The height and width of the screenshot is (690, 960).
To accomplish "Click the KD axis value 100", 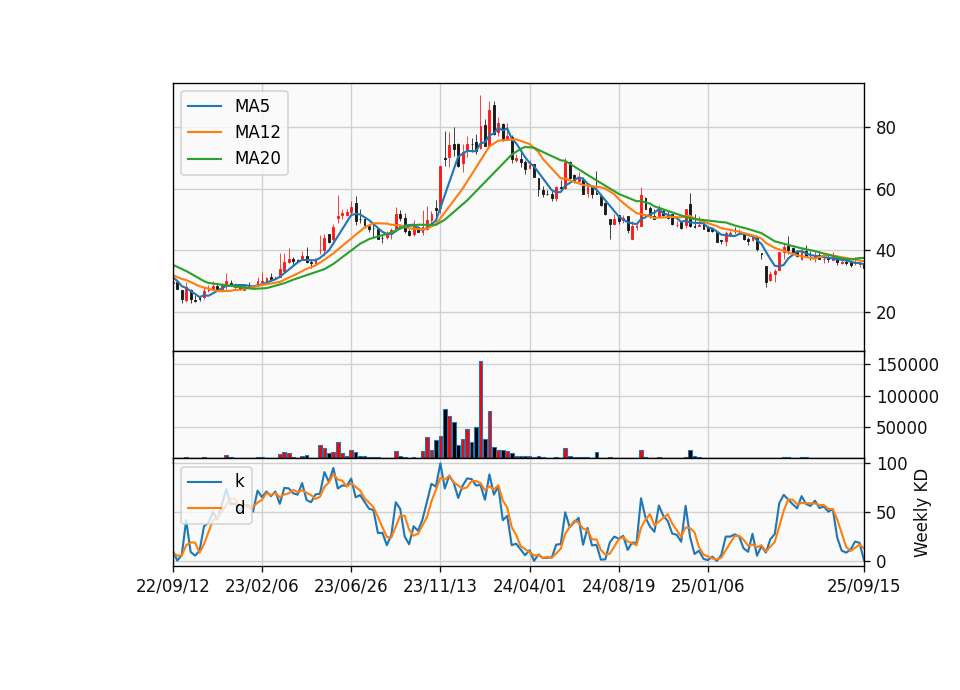I will (x=892, y=464).
